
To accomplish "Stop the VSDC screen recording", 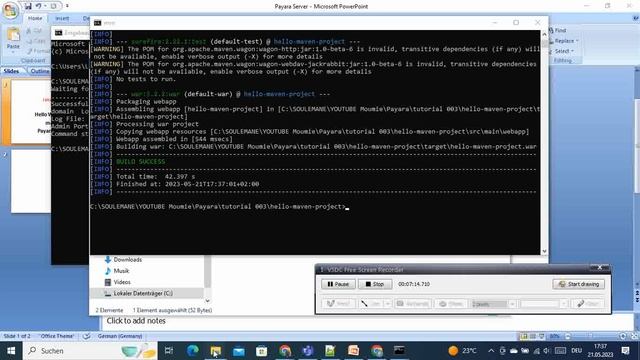I will [375, 284].
